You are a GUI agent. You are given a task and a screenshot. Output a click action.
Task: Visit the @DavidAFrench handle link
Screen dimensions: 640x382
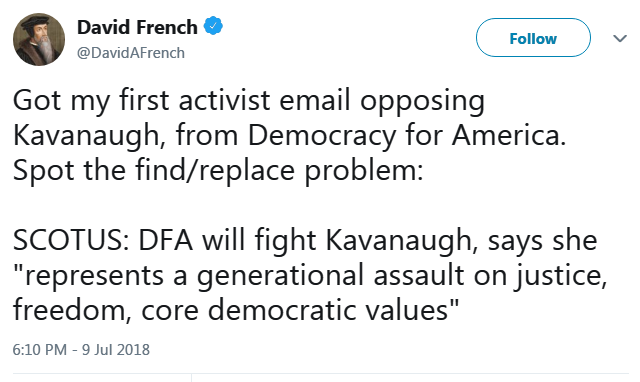click(131, 53)
